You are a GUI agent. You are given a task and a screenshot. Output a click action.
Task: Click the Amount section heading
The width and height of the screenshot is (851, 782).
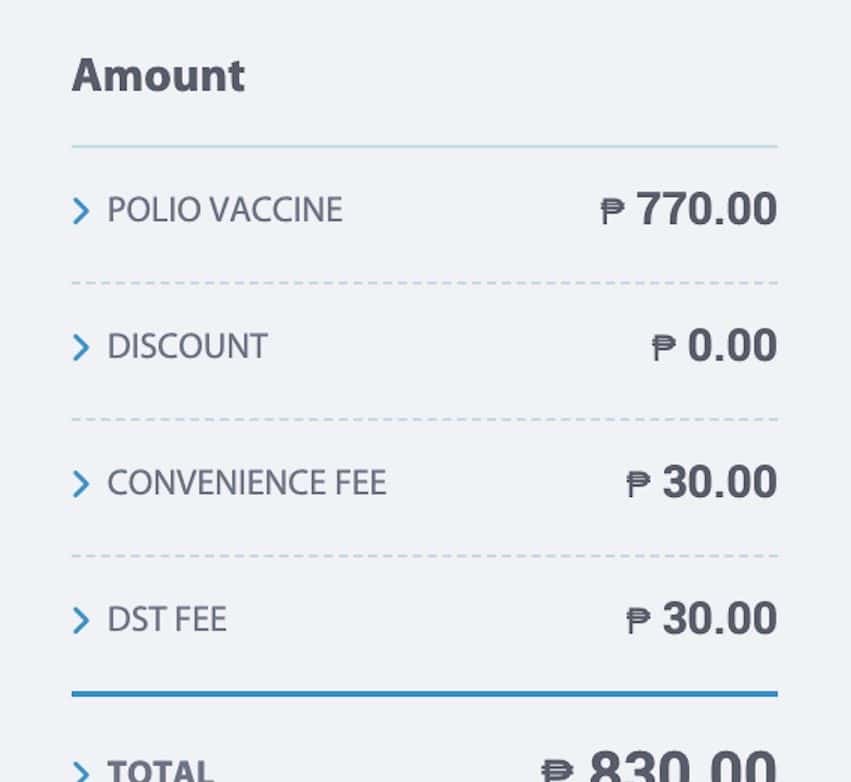158,76
